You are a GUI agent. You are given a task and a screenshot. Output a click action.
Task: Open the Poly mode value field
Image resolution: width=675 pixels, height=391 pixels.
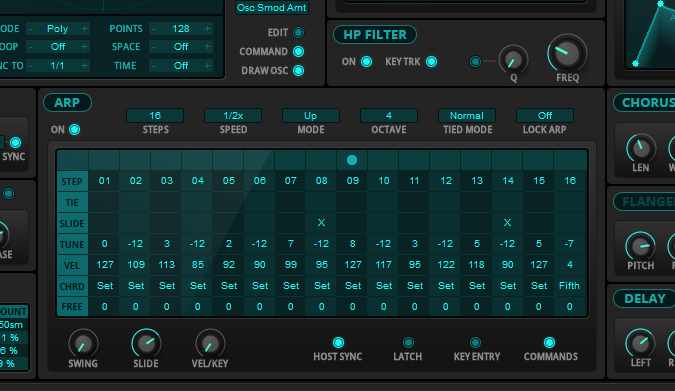pos(58,28)
